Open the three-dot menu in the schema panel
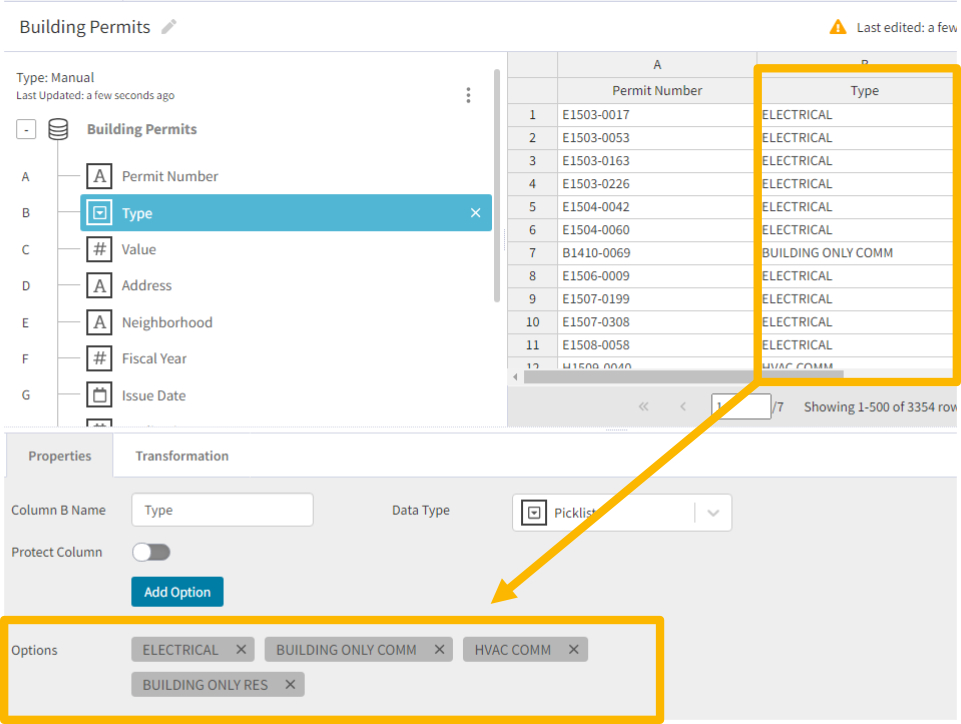This screenshot has height=724, width=961. (x=468, y=95)
